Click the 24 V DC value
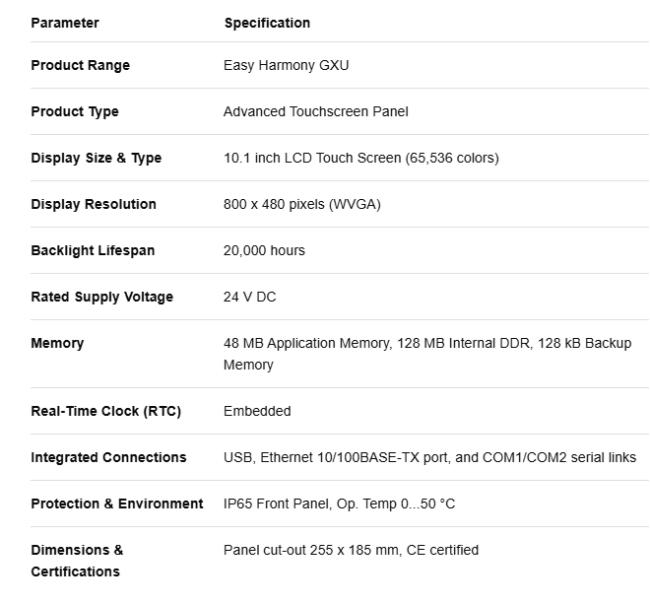The height and width of the screenshot is (604, 650). click(x=250, y=297)
